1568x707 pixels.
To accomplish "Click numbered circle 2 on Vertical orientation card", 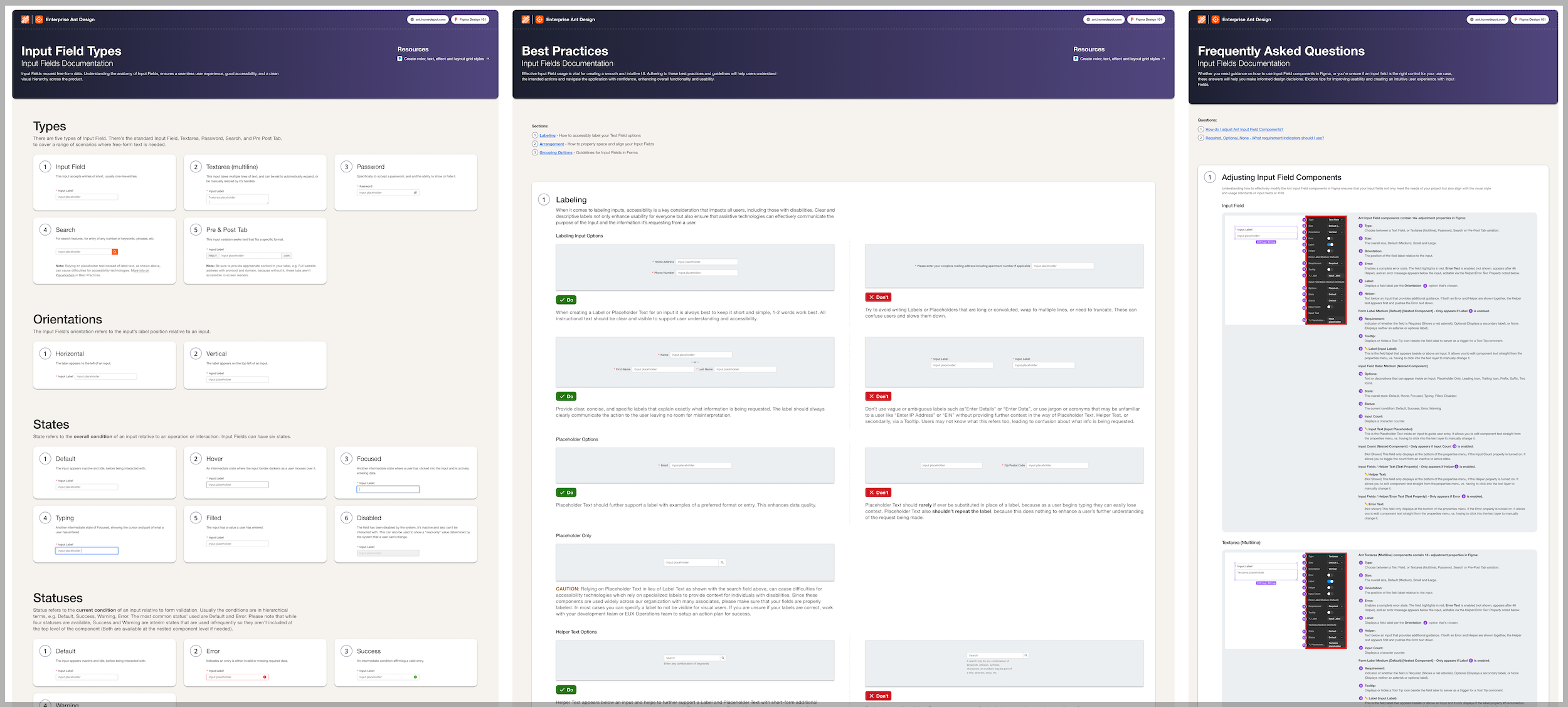I will click(x=196, y=353).
